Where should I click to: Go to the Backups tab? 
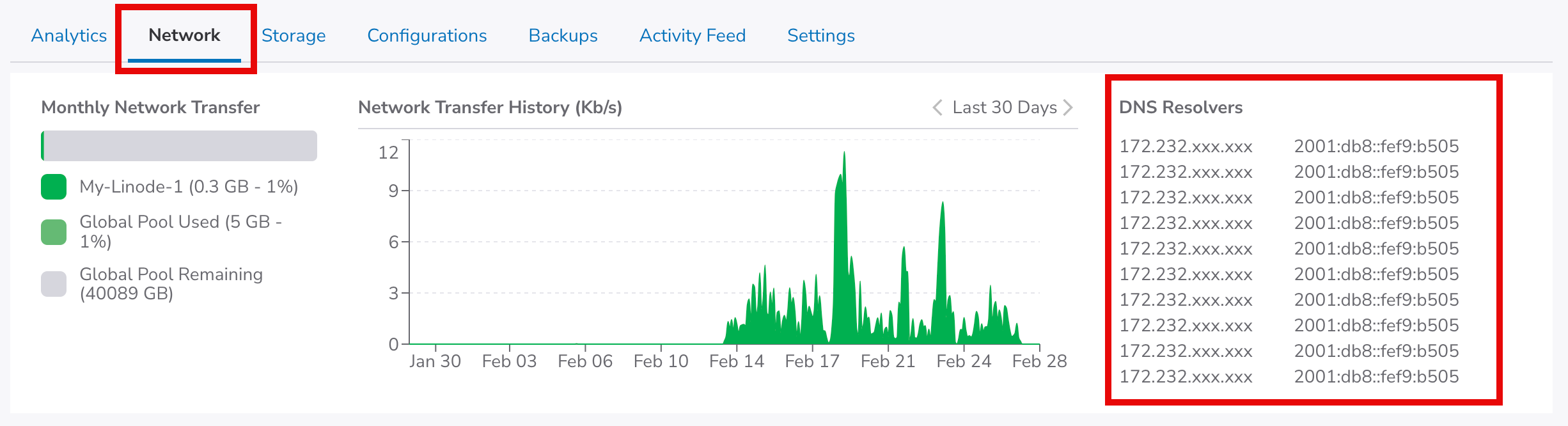tap(563, 36)
